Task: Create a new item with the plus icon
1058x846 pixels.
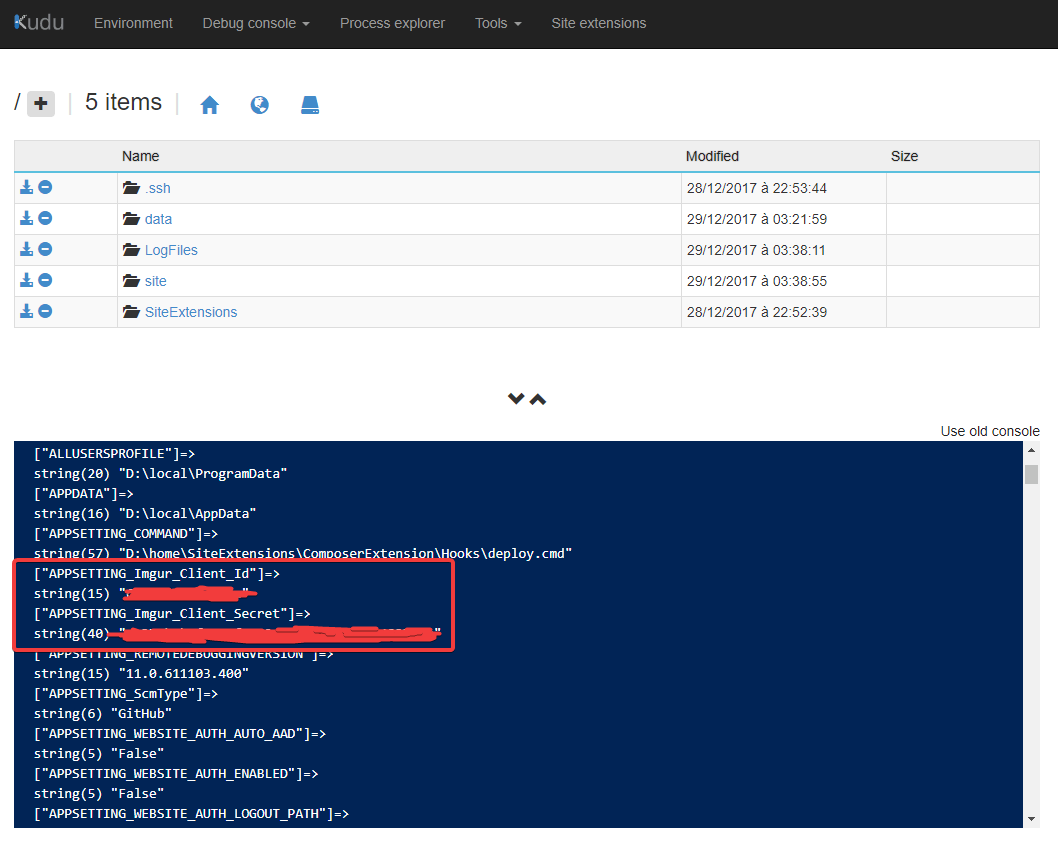Action: [40, 103]
